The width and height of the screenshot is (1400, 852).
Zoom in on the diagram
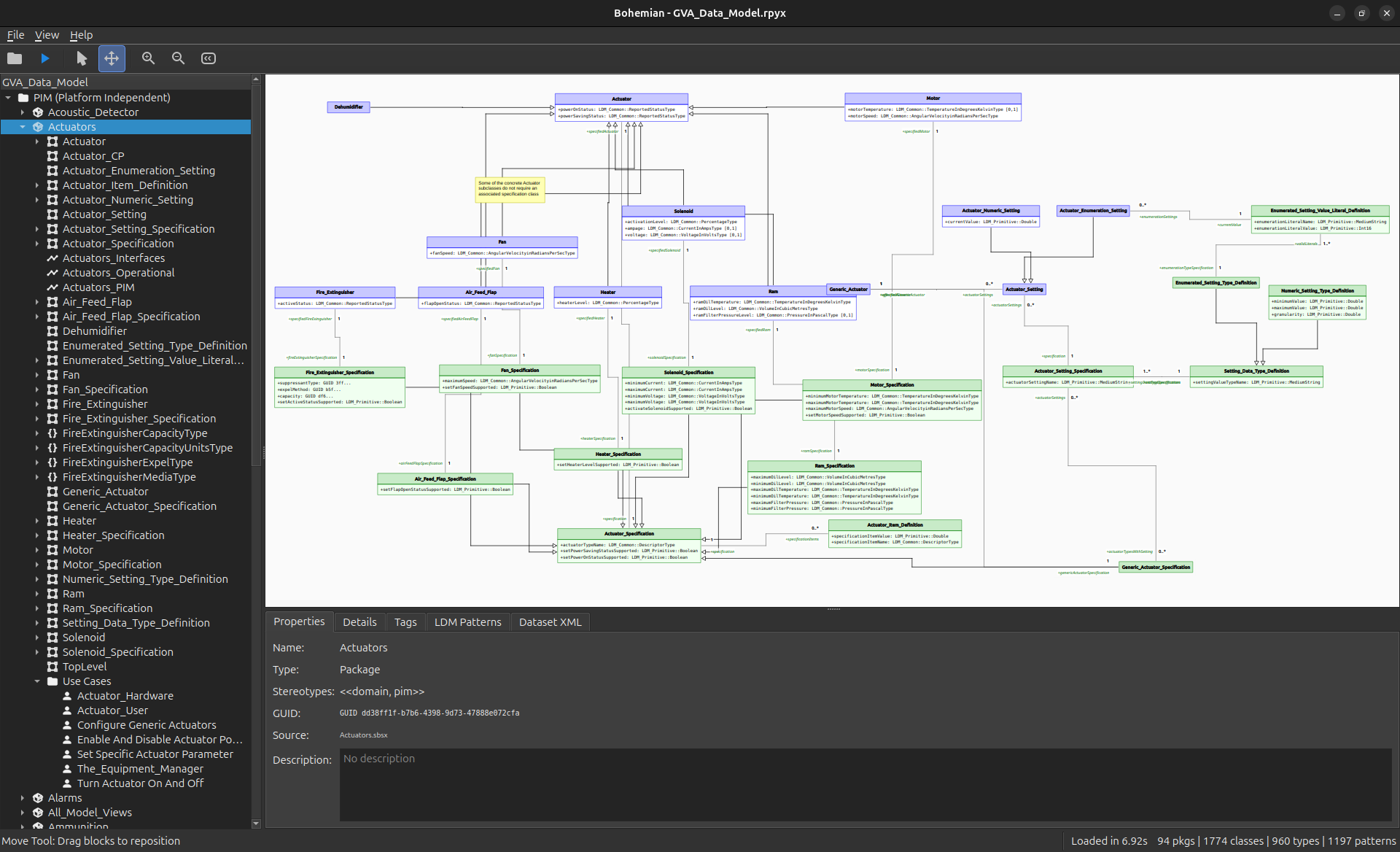[148, 58]
